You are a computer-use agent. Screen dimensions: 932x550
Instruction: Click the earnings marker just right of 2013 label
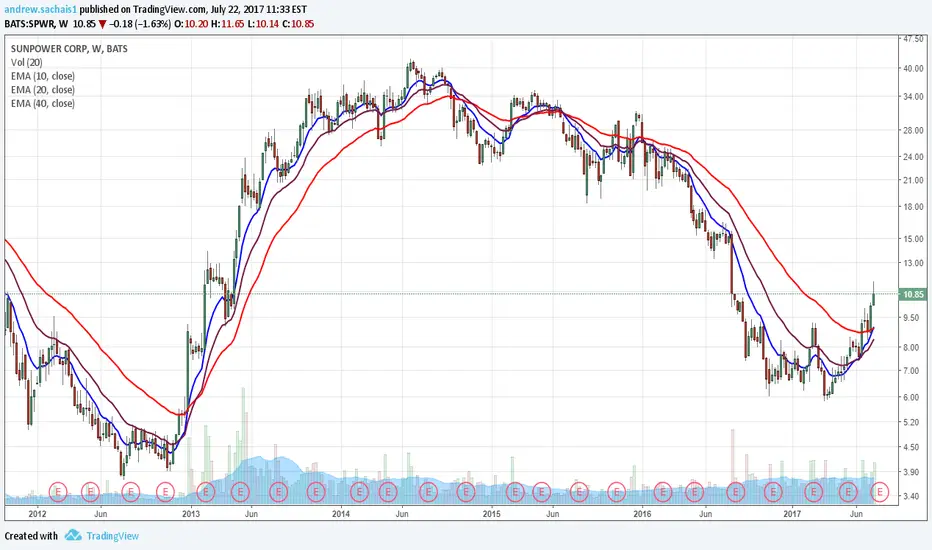pyautogui.click(x=206, y=492)
